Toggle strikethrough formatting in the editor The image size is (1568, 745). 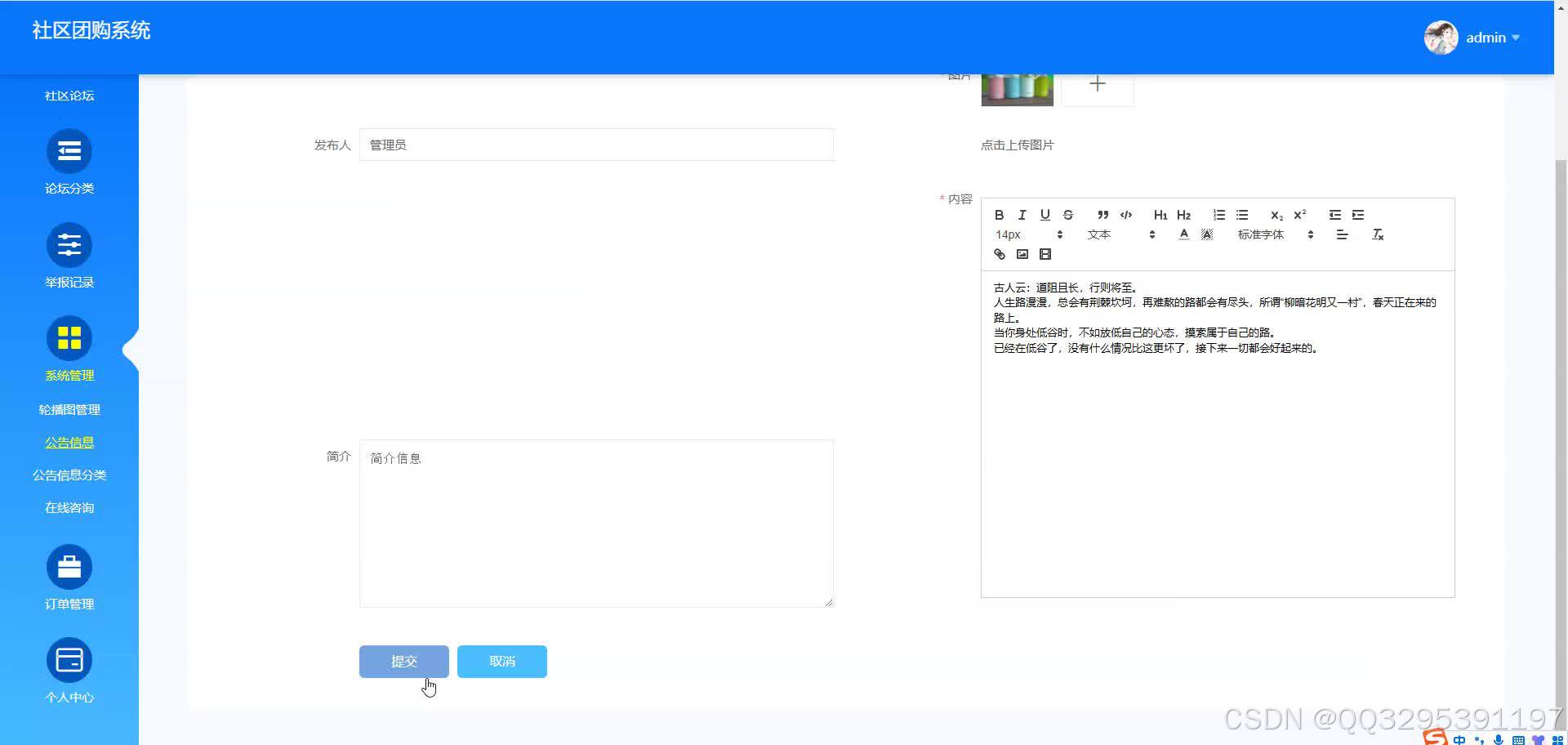tap(1067, 215)
